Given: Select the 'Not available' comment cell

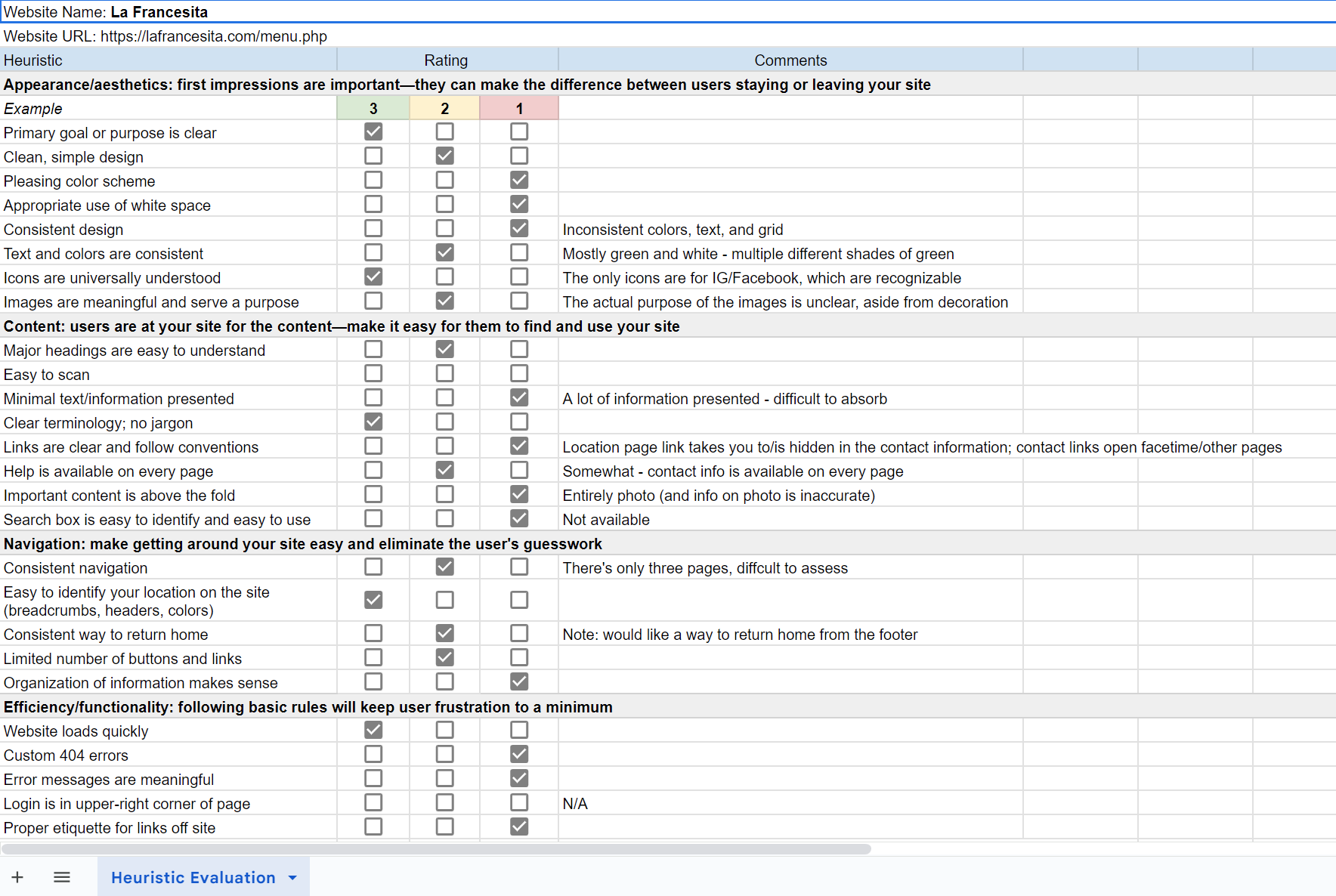Looking at the screenshot, I should point(790,519).
